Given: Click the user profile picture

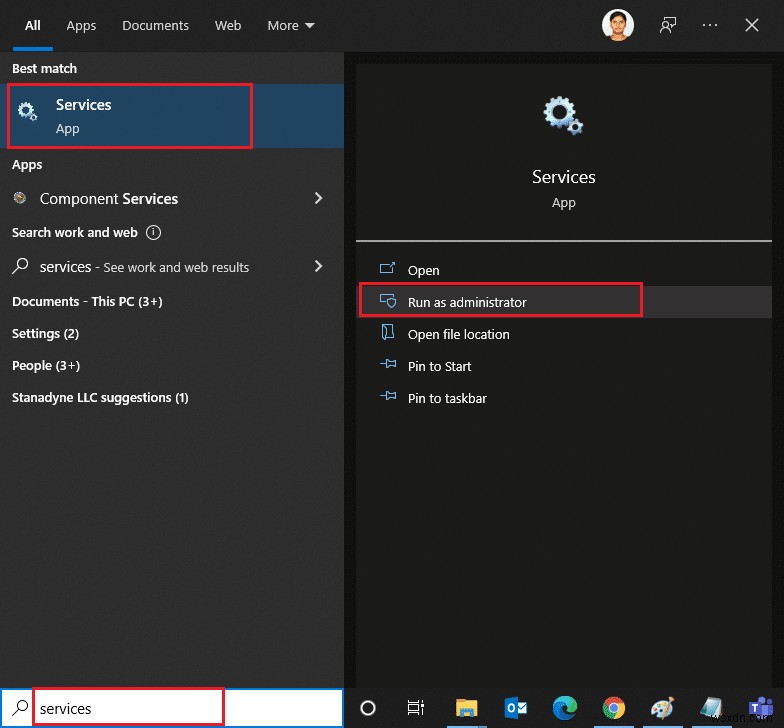Looking at the screenshot, I should click(617, 26).
